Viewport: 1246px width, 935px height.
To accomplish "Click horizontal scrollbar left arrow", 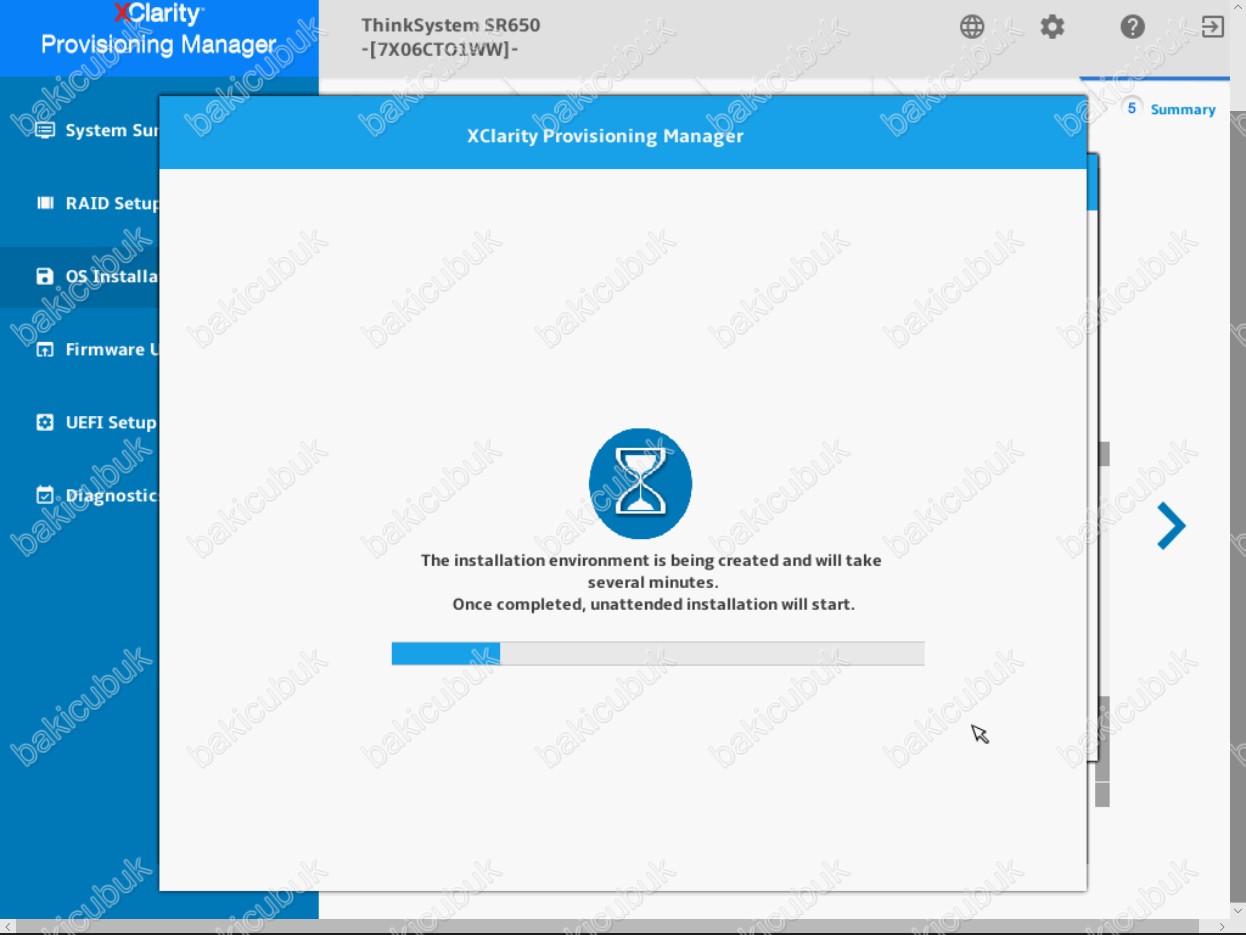I will [x=7, y=927].
